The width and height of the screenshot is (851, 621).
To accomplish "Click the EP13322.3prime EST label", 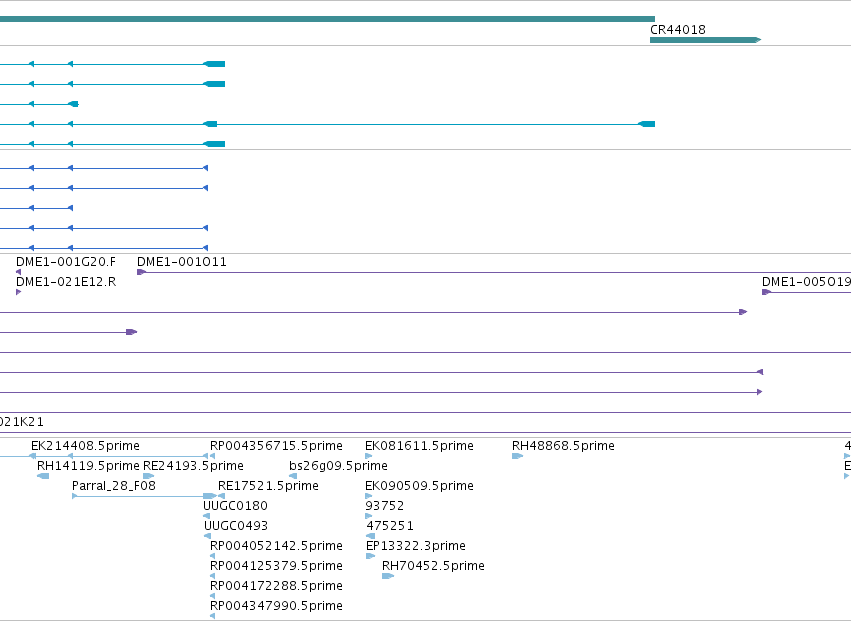I will coord(416,546).
